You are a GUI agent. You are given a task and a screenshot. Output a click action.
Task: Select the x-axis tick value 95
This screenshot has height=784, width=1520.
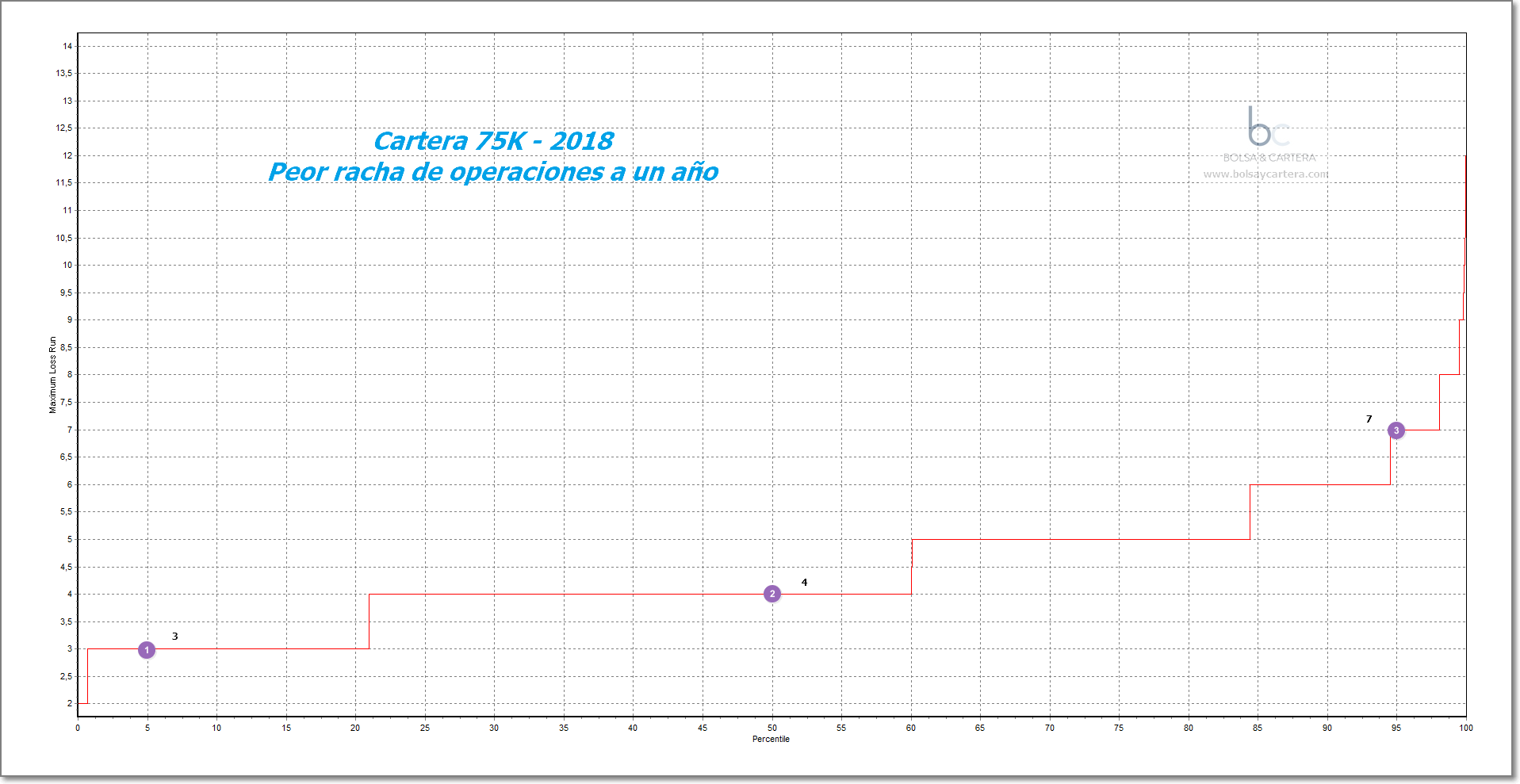click(1396, 728)
